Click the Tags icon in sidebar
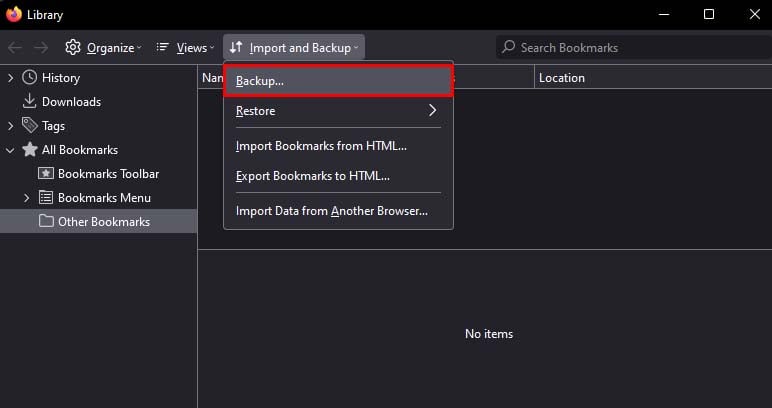Viewport: 772px width, 408px height. point(30,126)
